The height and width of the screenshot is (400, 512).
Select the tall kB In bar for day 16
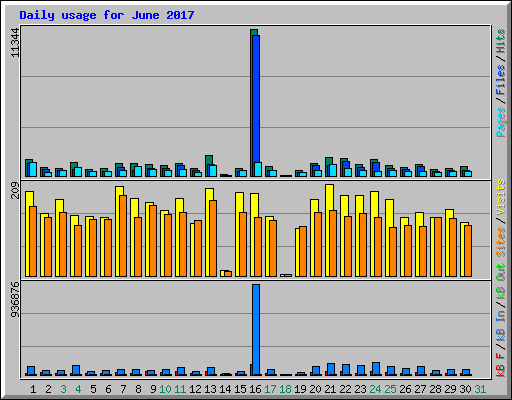pos(256,330)
